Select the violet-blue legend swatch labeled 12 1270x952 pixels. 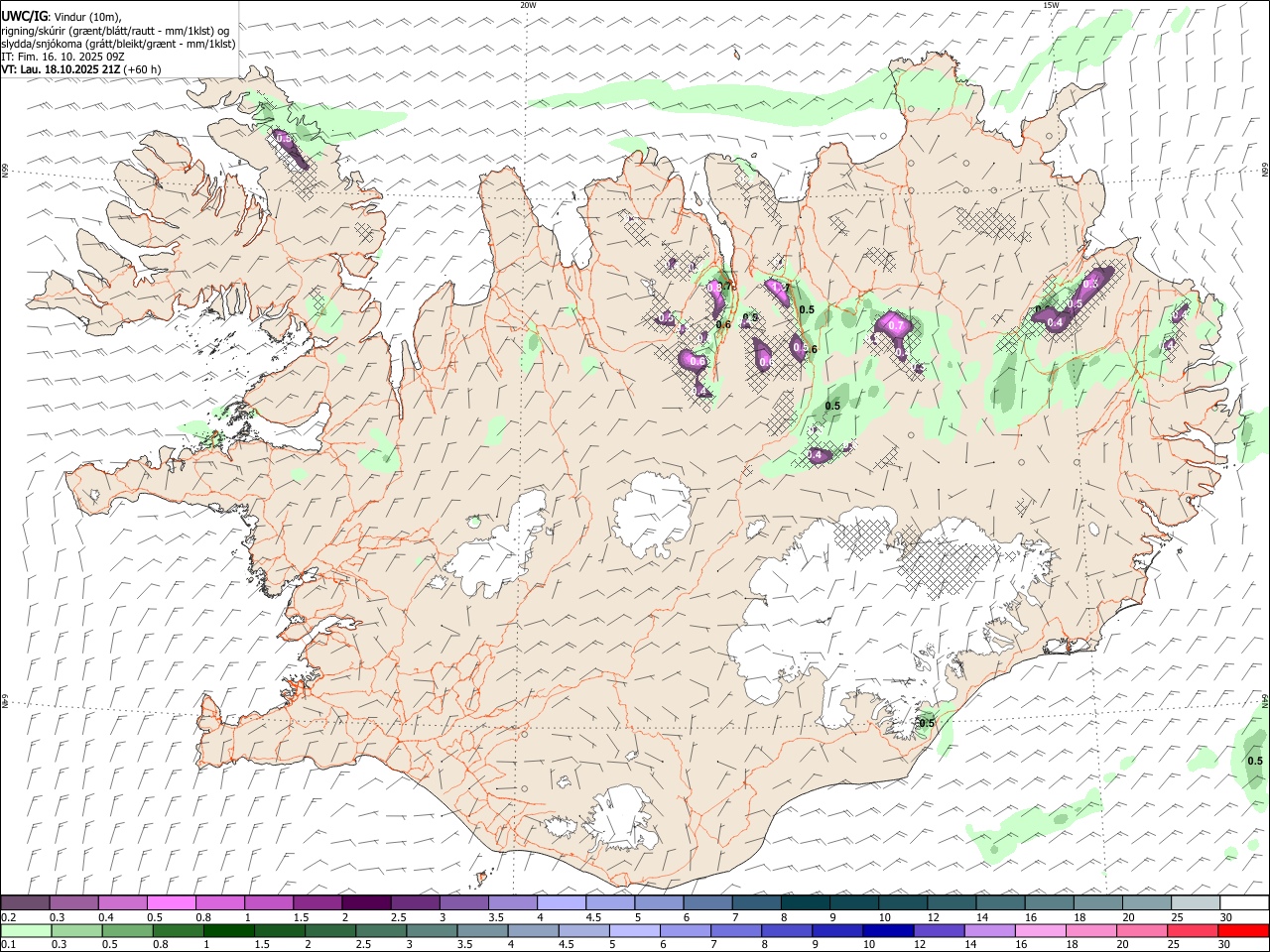pyautogui.click(x=939, y=931)
